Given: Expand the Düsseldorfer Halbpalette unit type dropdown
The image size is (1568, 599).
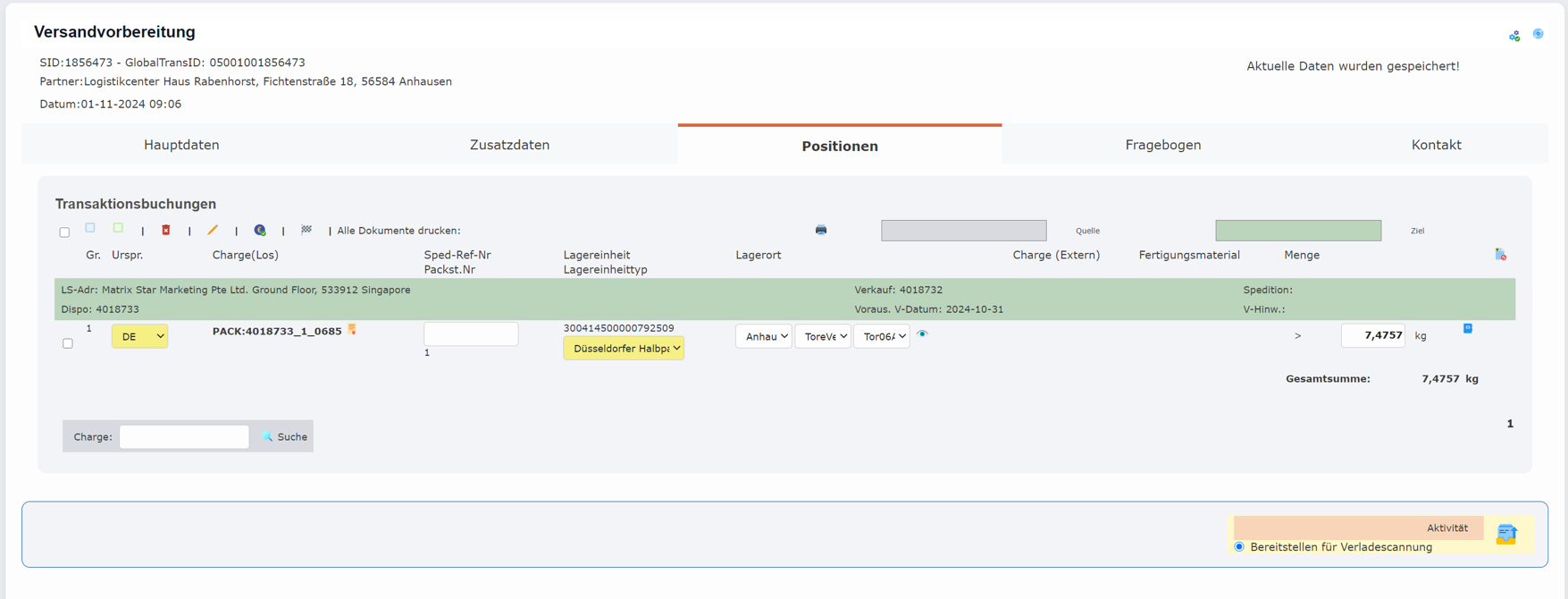Looking at the screenshot, I should tap(624, 349).
